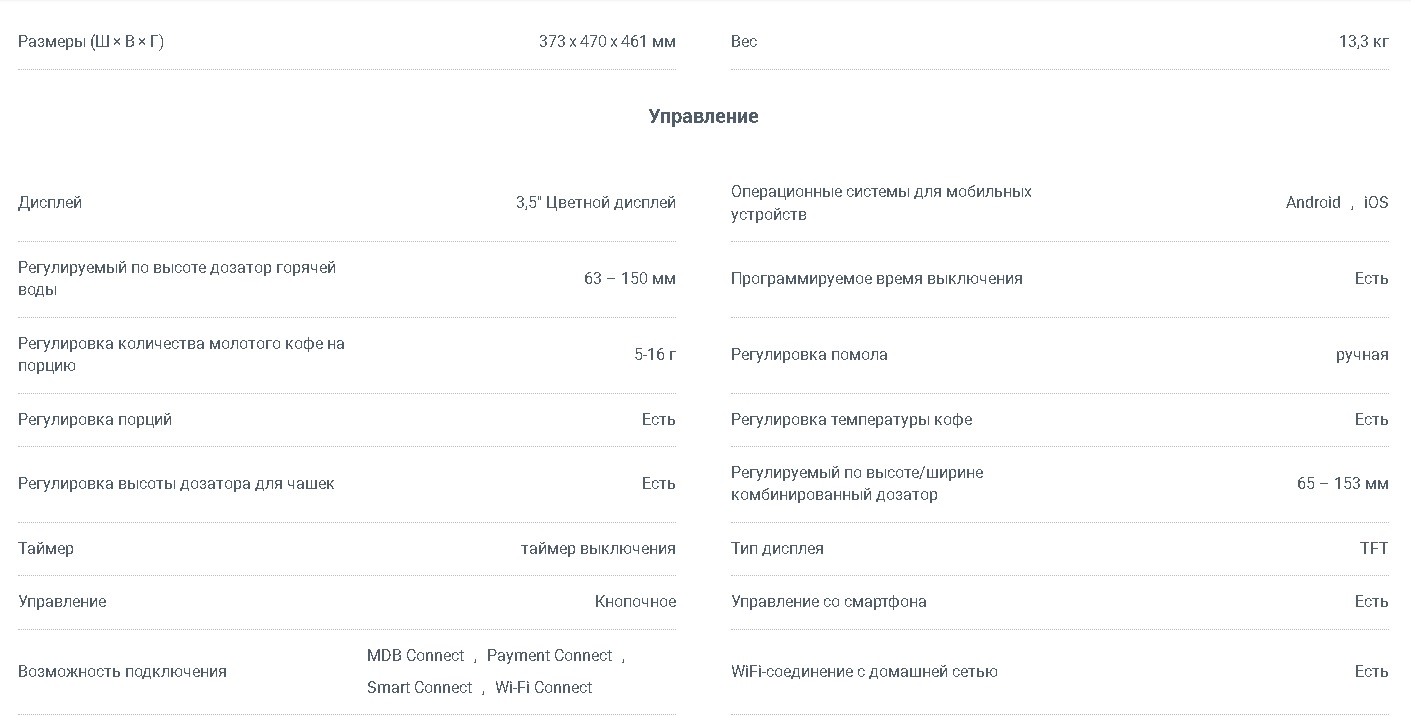The width and height of the screenshot is (1411, 716).
Task: Select the 'ручная' grind adjustment value
Action: (1362, 355)
